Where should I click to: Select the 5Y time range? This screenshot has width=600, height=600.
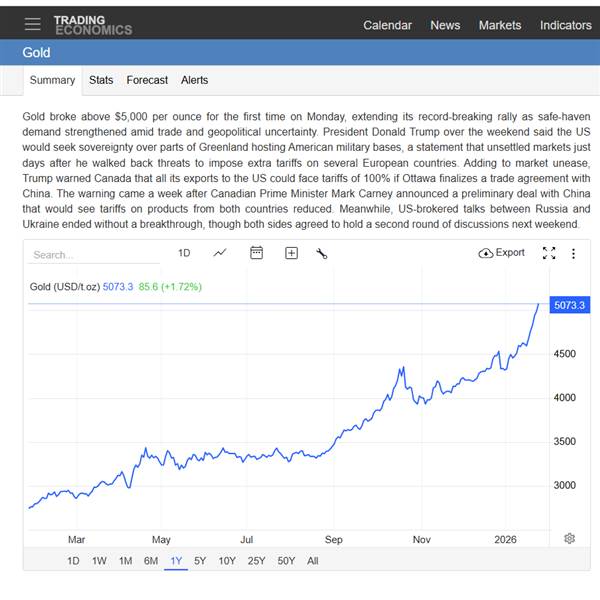200,561
